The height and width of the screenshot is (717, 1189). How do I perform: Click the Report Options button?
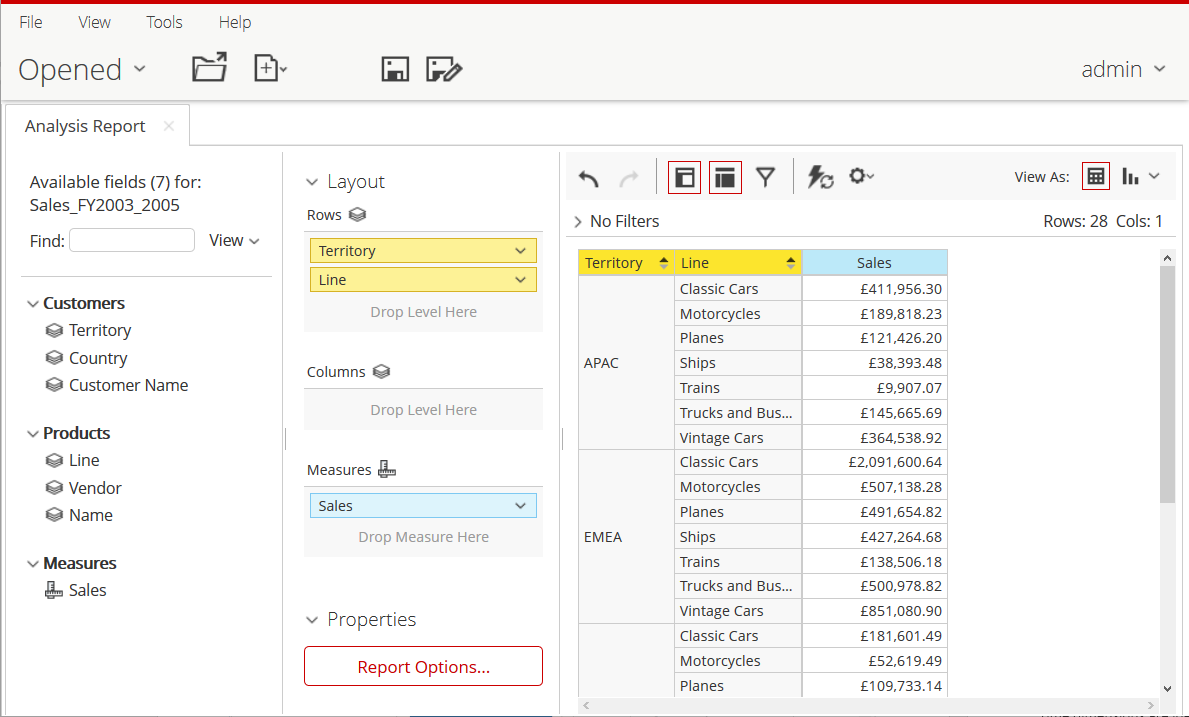[423, 667]
